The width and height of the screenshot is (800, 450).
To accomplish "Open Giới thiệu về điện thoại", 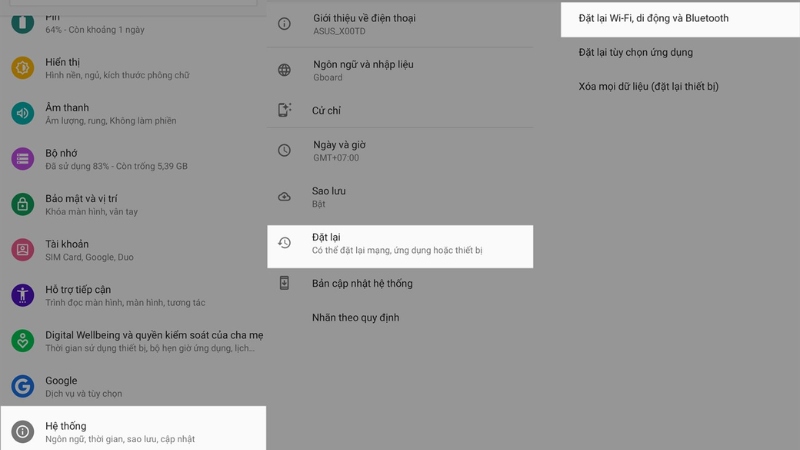I will point(363,24).
